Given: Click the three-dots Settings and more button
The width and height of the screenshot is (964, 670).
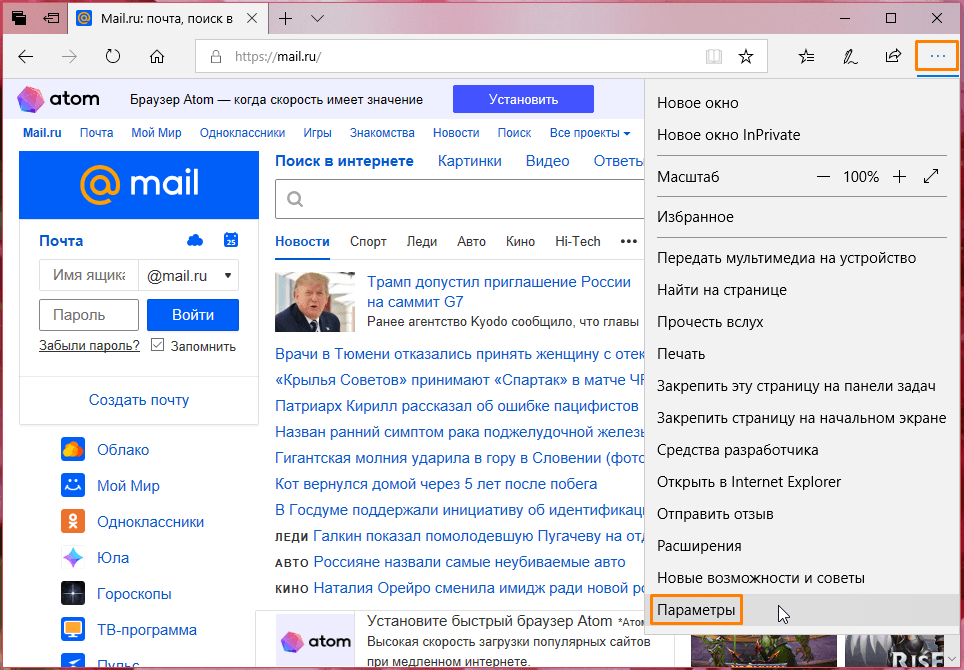Looking at the screenshot, I should point(937,57).
